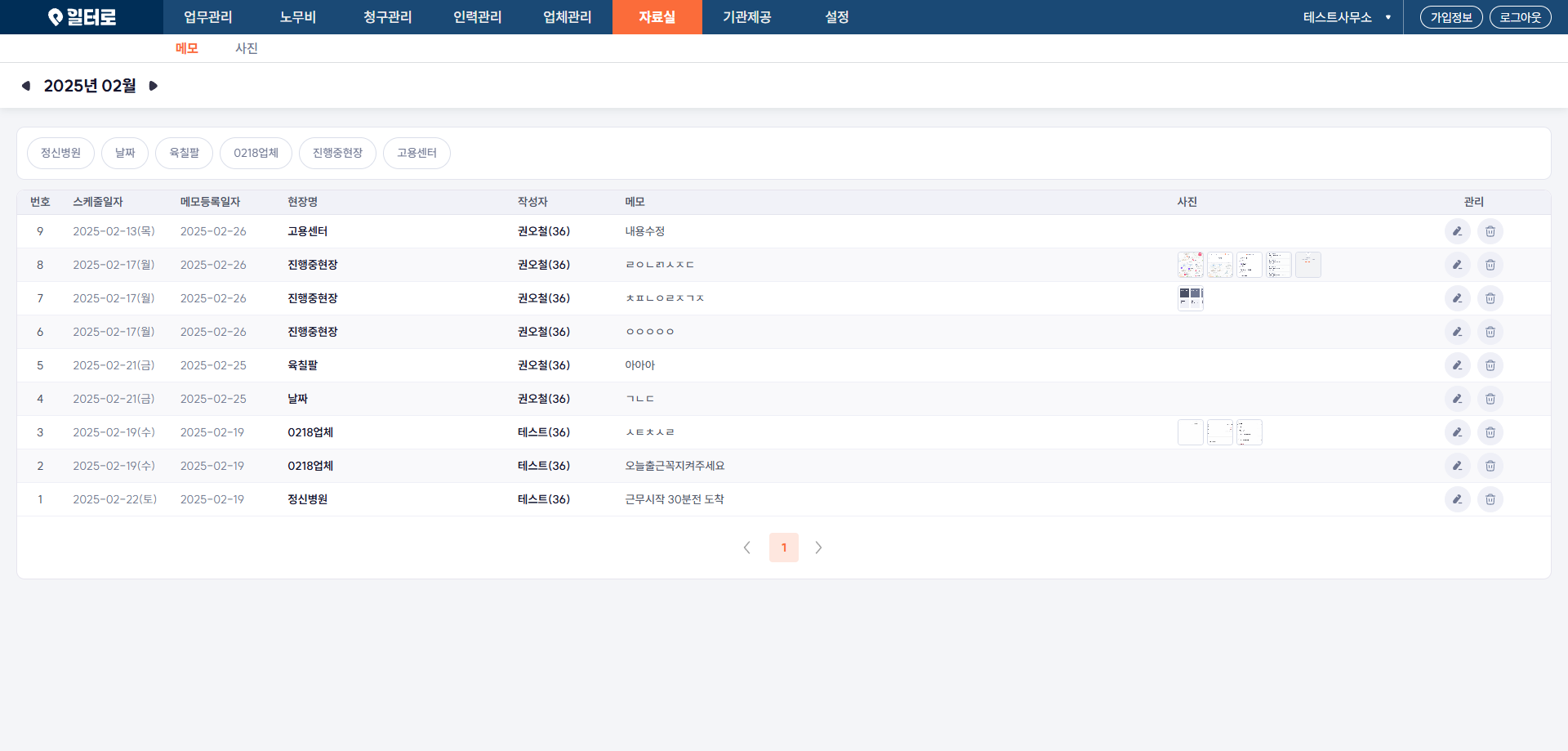
Task: Delete memo 8 with trash icon
Action: coord(1490,265)
